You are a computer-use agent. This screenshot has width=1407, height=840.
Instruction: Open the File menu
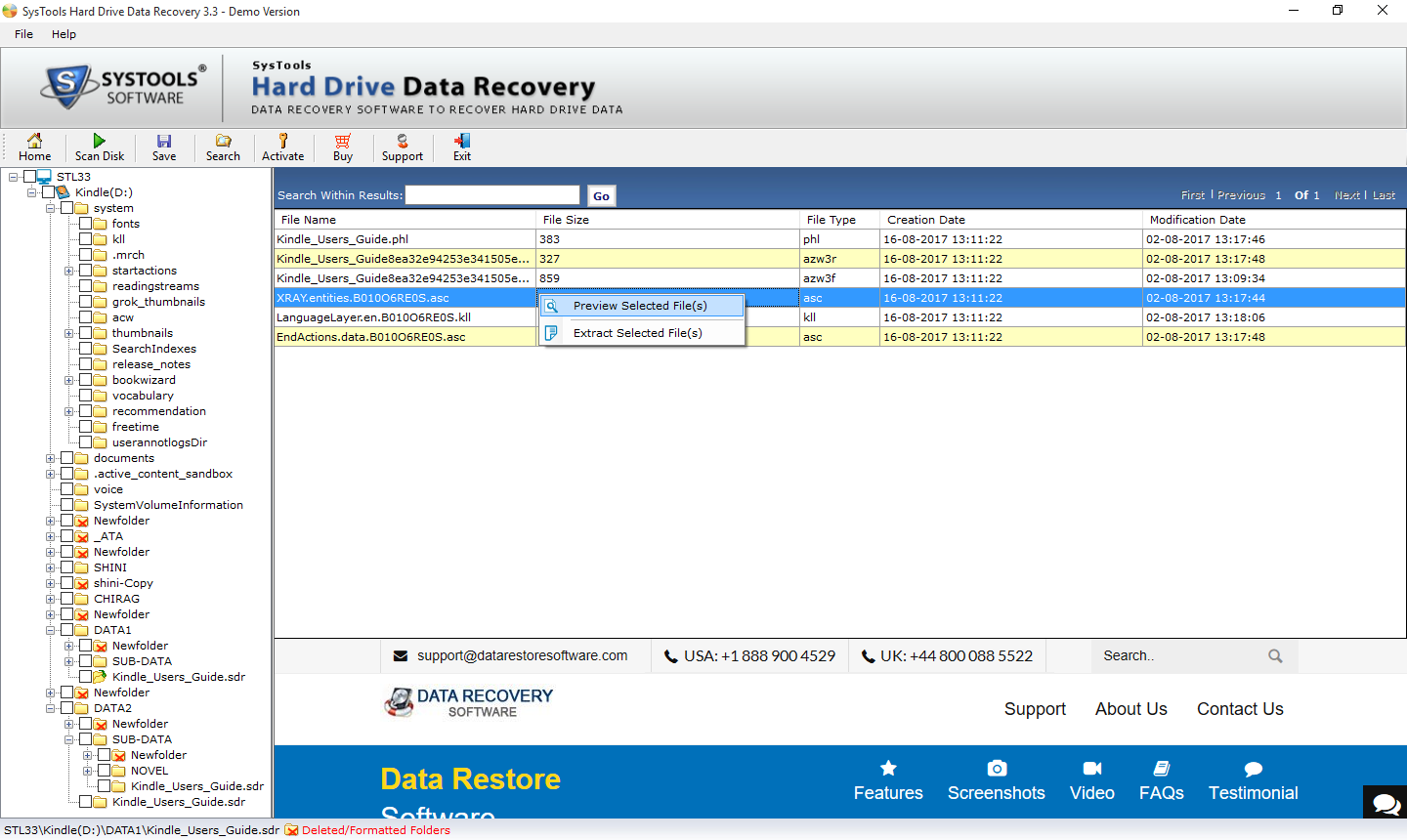(23, 34)
